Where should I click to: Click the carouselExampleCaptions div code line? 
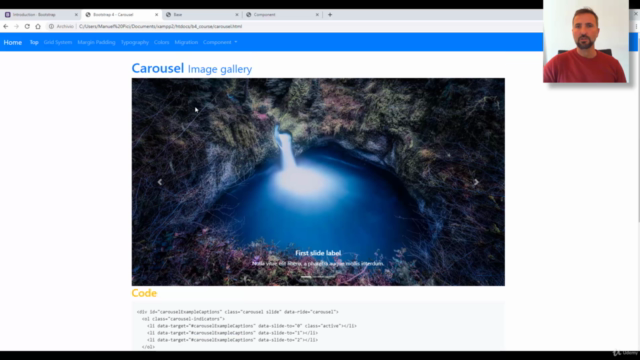238,312
